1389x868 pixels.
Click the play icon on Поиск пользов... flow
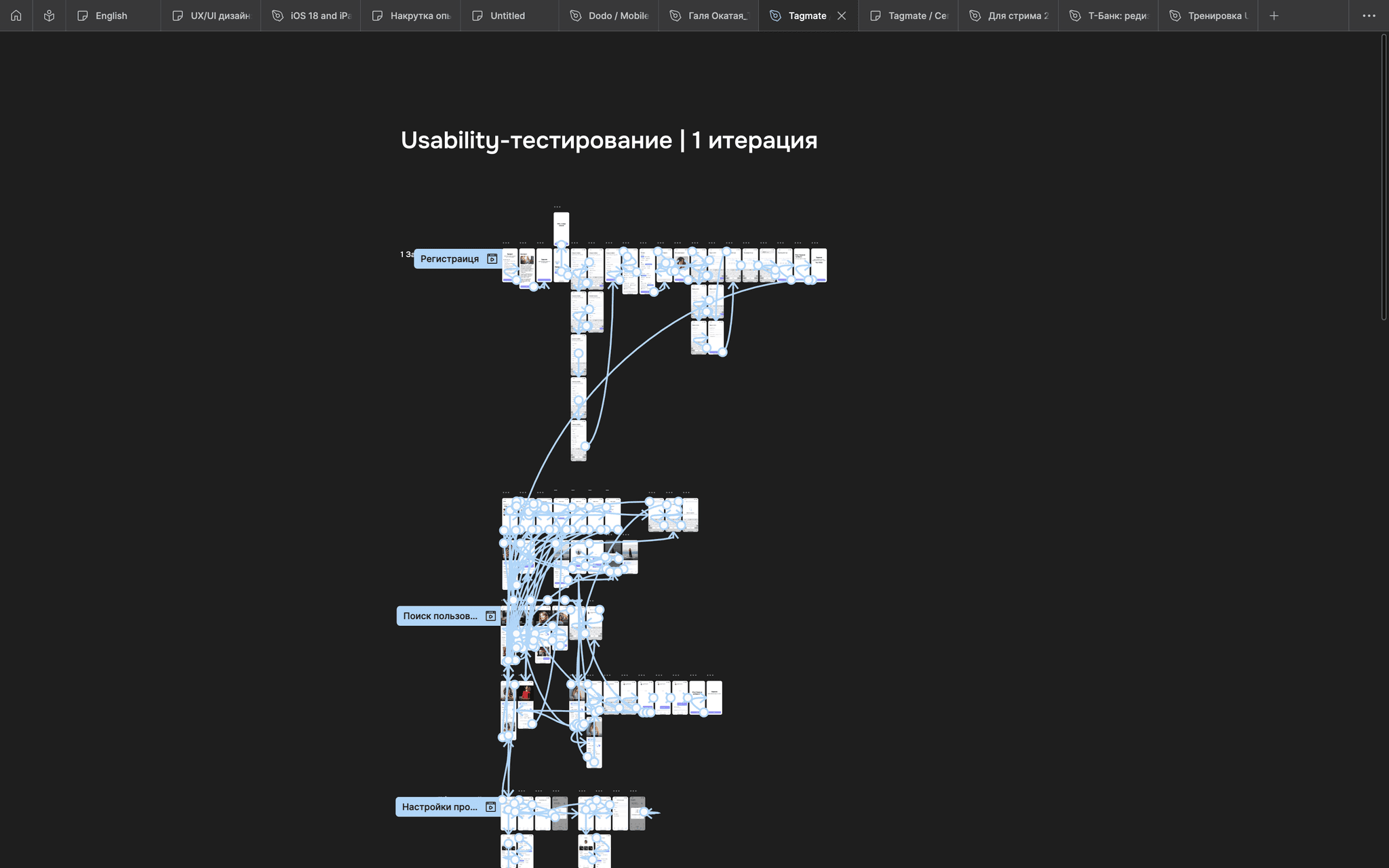pyautogui.click(x=491, y=616)
